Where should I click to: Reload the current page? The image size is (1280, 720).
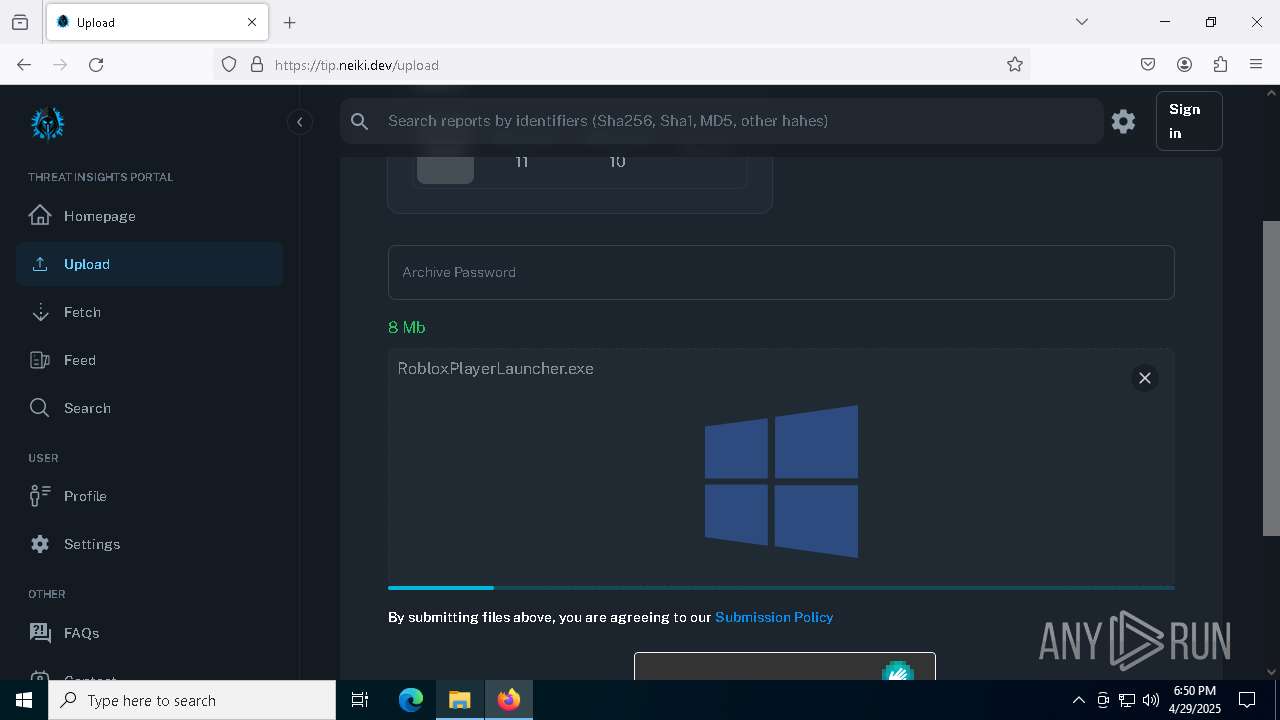click(96, 64)
